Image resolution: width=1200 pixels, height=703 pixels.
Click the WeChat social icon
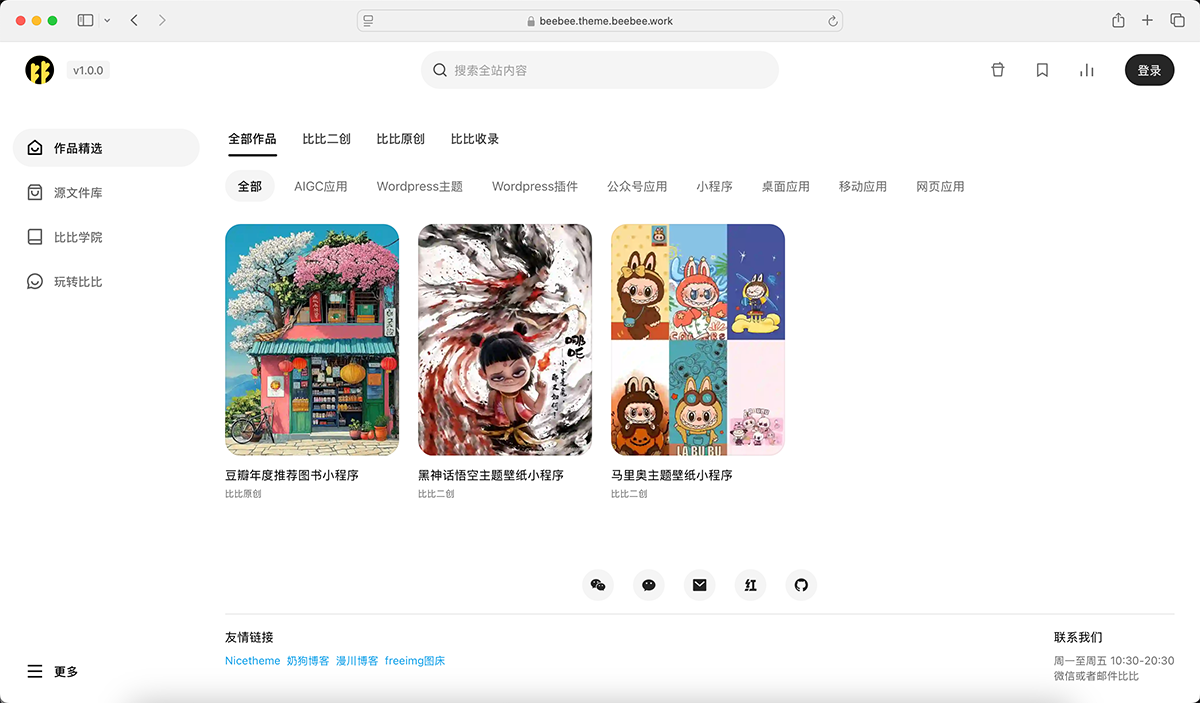598,585
